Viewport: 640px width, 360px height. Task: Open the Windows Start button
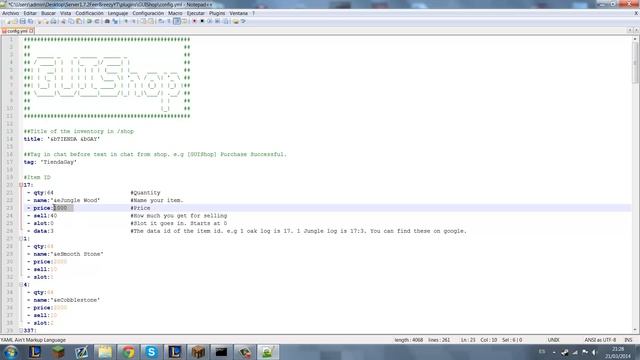10,352
